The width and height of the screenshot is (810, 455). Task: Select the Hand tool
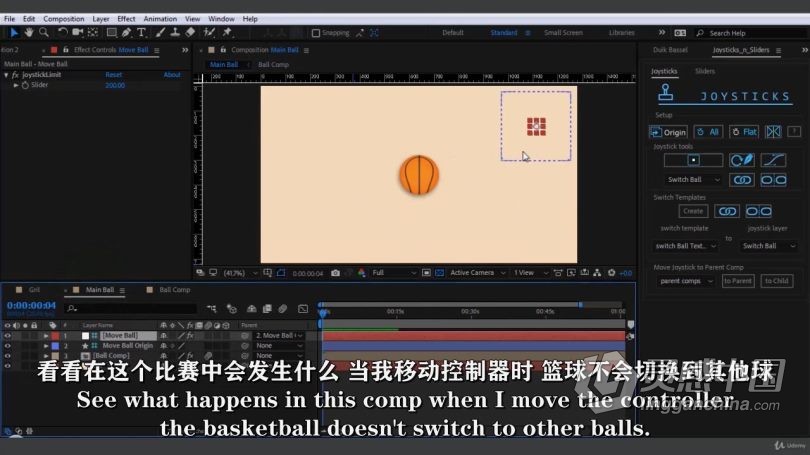[x=29, y=33]
